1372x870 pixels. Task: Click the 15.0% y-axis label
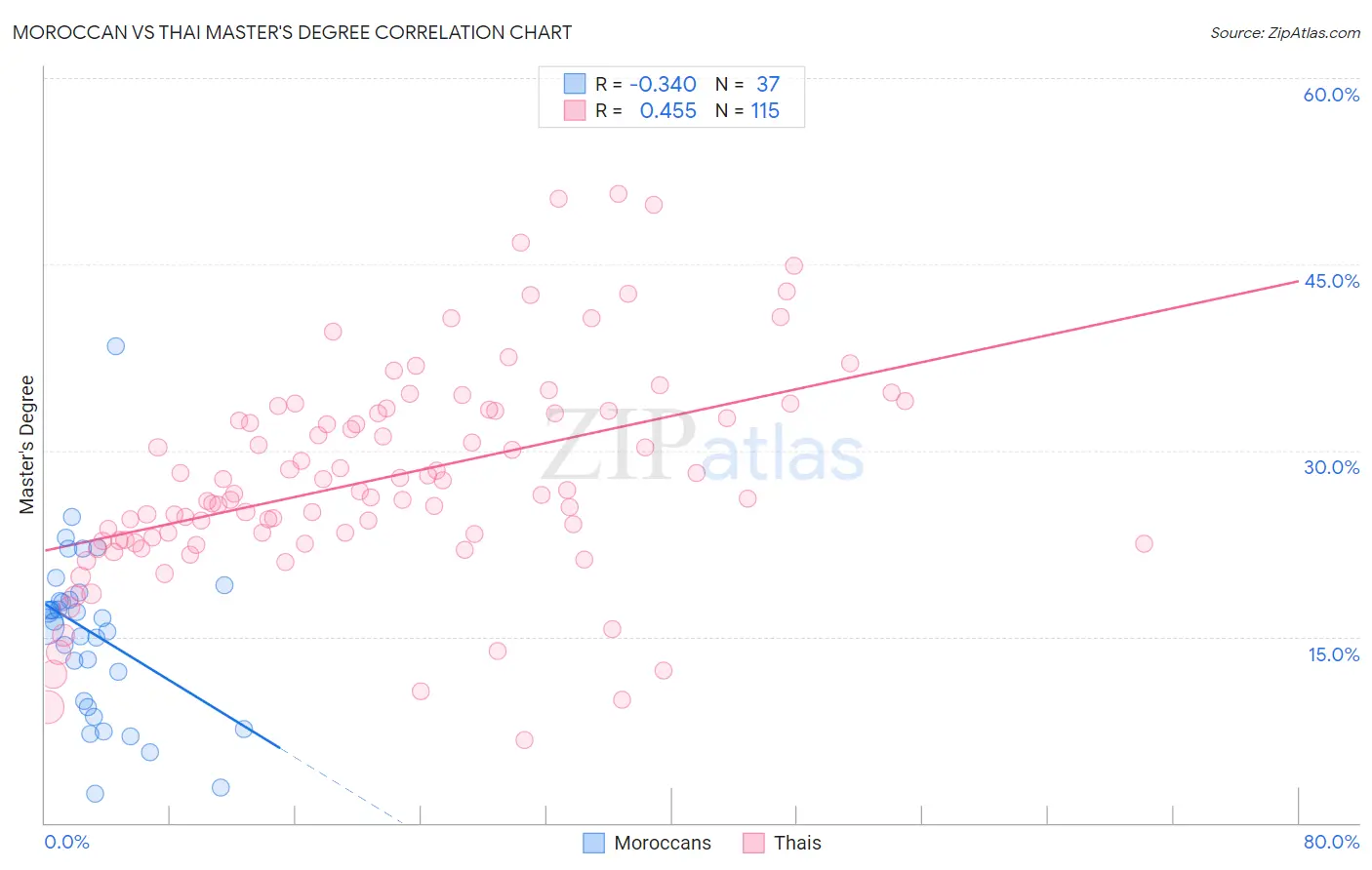point(1333,654)
